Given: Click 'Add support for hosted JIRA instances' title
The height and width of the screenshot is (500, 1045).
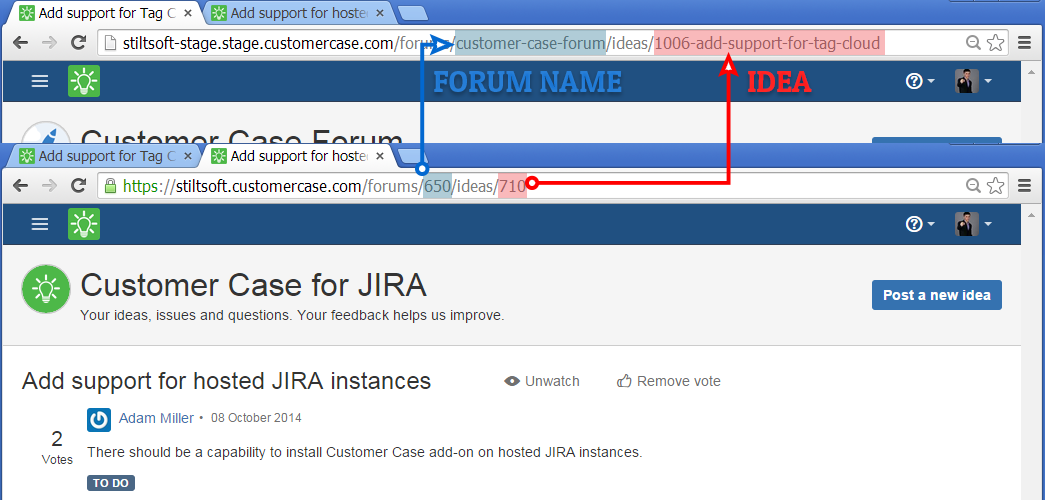Looking at the screenshot, I should 226,381.
